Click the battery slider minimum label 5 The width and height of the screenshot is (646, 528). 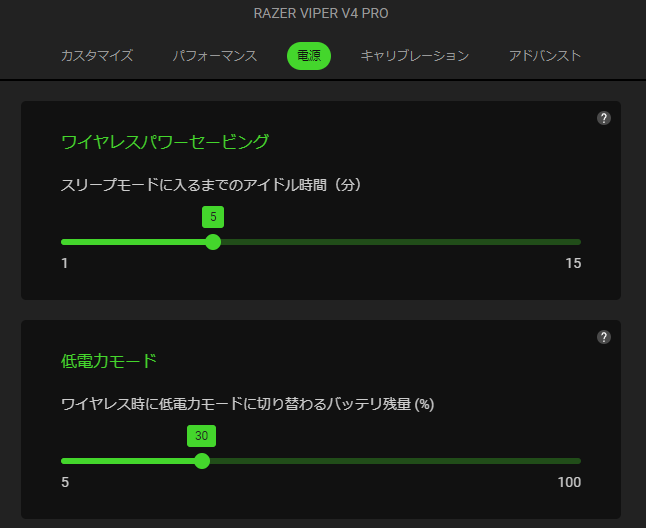pyautogui.click(x=65, y=483)
